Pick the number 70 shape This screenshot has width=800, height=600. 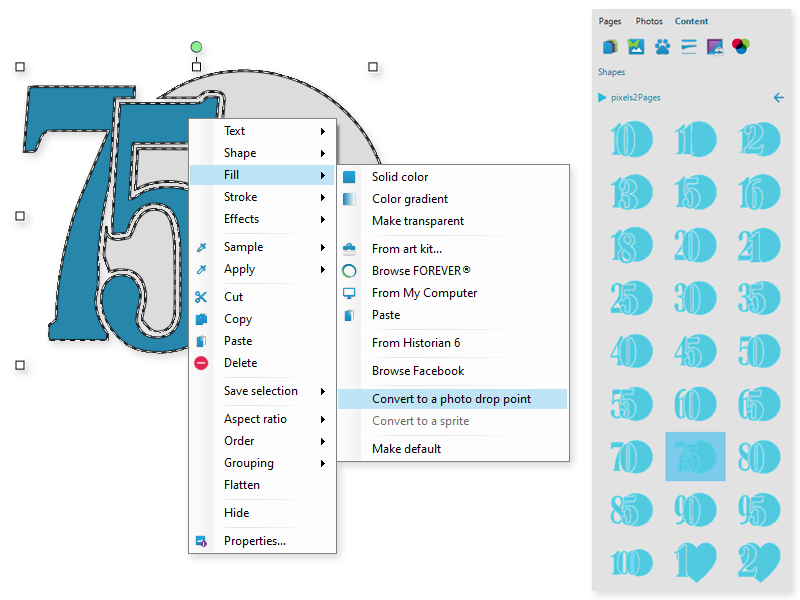click(x=632, y=457)
